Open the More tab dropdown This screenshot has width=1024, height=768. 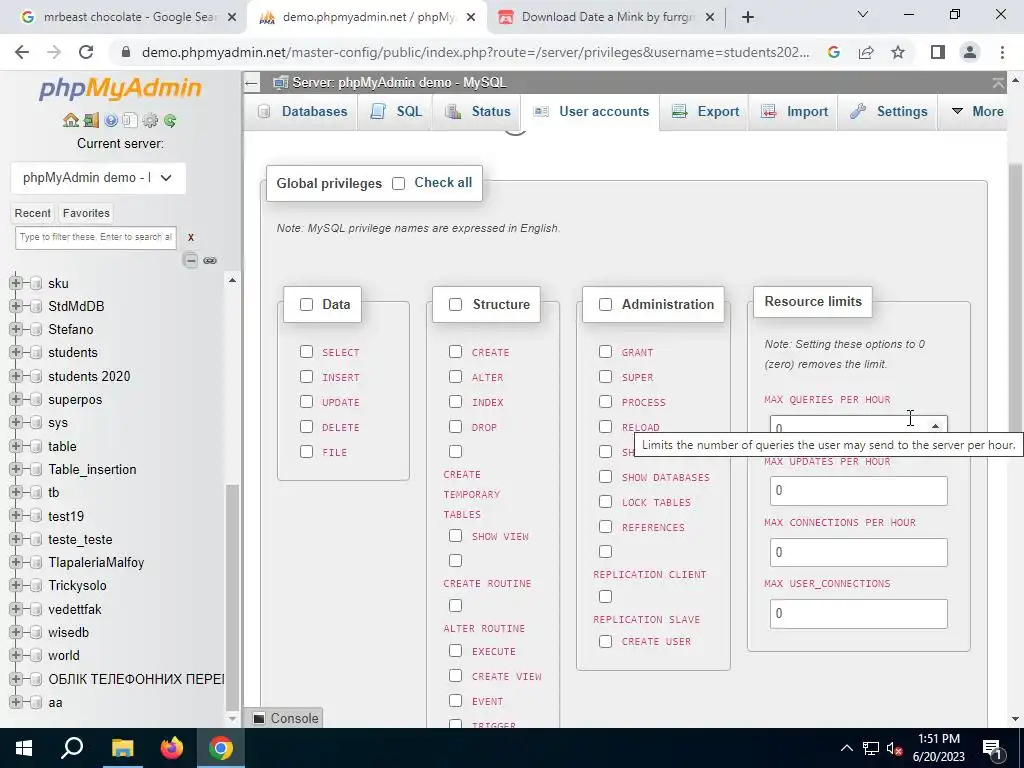977,112
